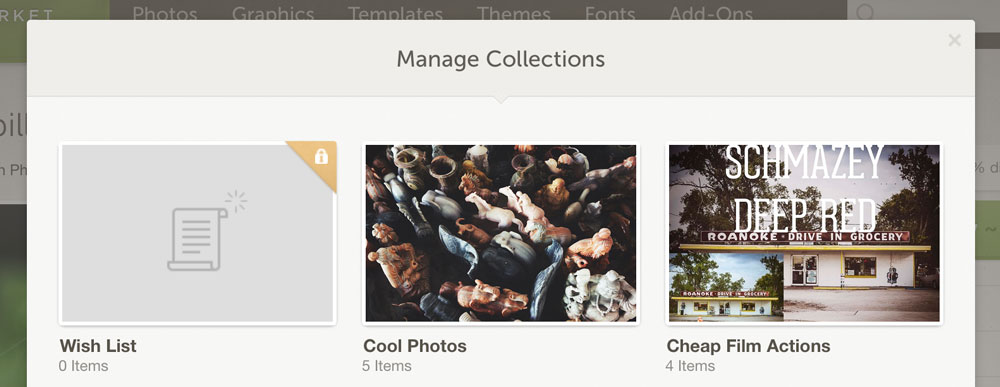
Task: Click the loading spinner in Wish List card
Action: (x=236, y=201)
